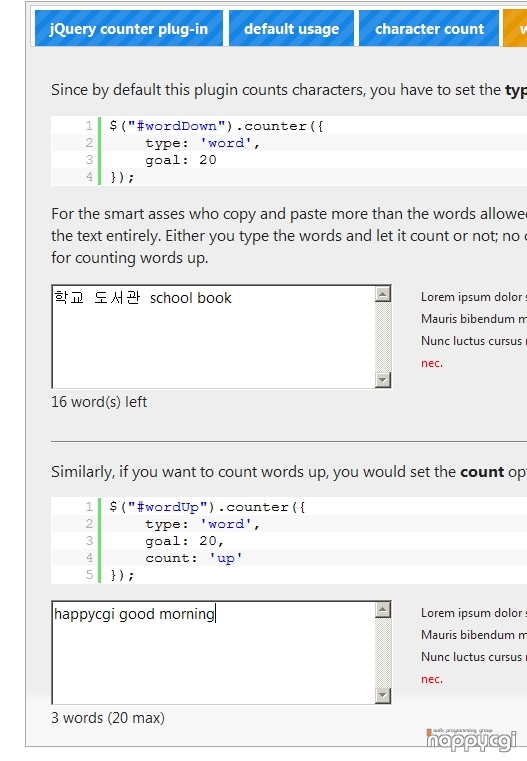Click the up arrow of the first textarea scrollbar
The height and width of the screenshot is (761, 527).
pos(383,294)
